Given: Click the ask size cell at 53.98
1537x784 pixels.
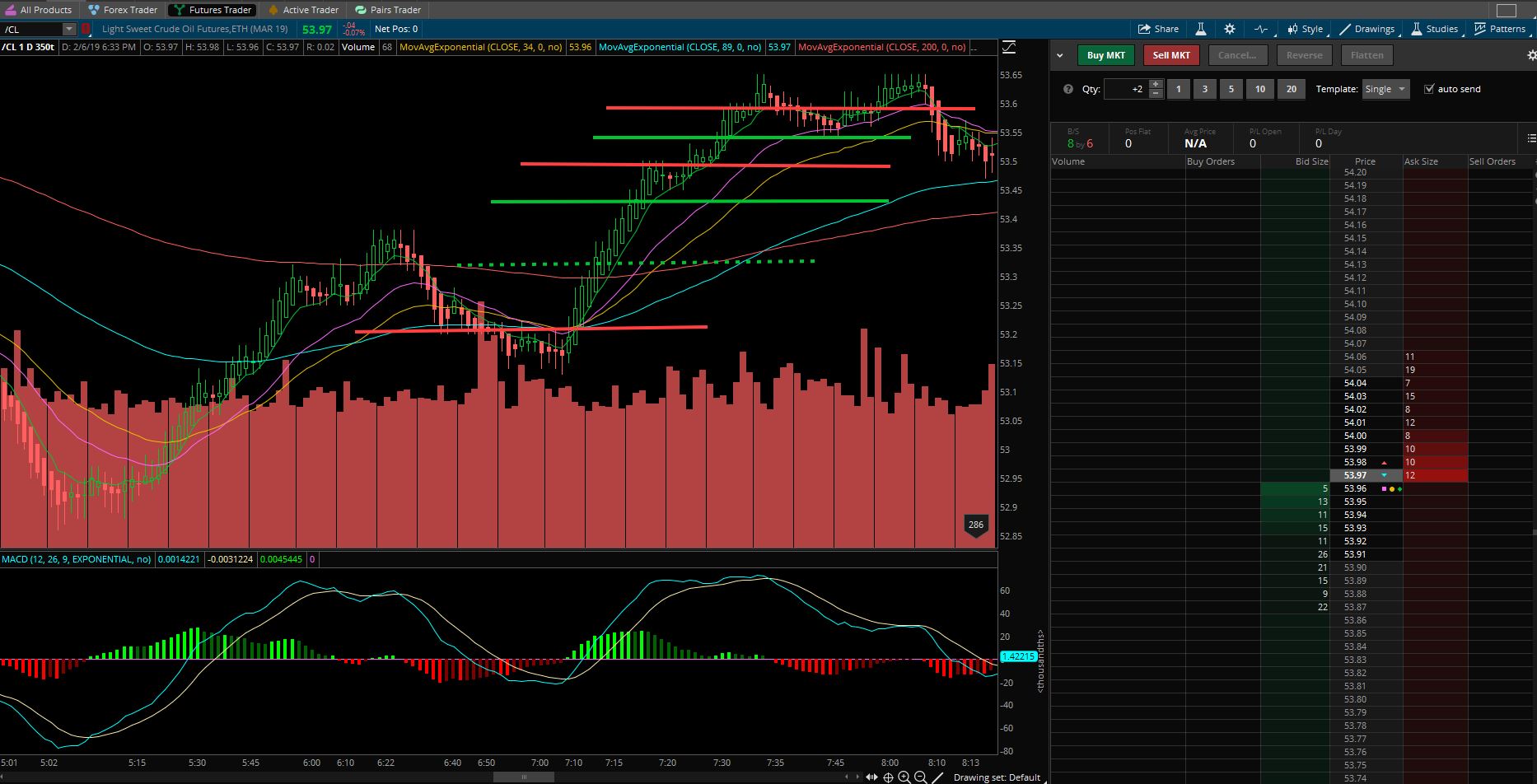Looking at the screenshot, I should click(1435, 462).
